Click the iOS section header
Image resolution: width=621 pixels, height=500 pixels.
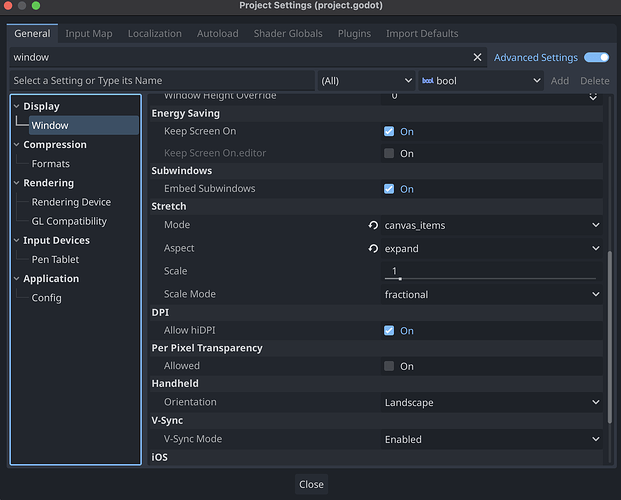coord(376,457)
